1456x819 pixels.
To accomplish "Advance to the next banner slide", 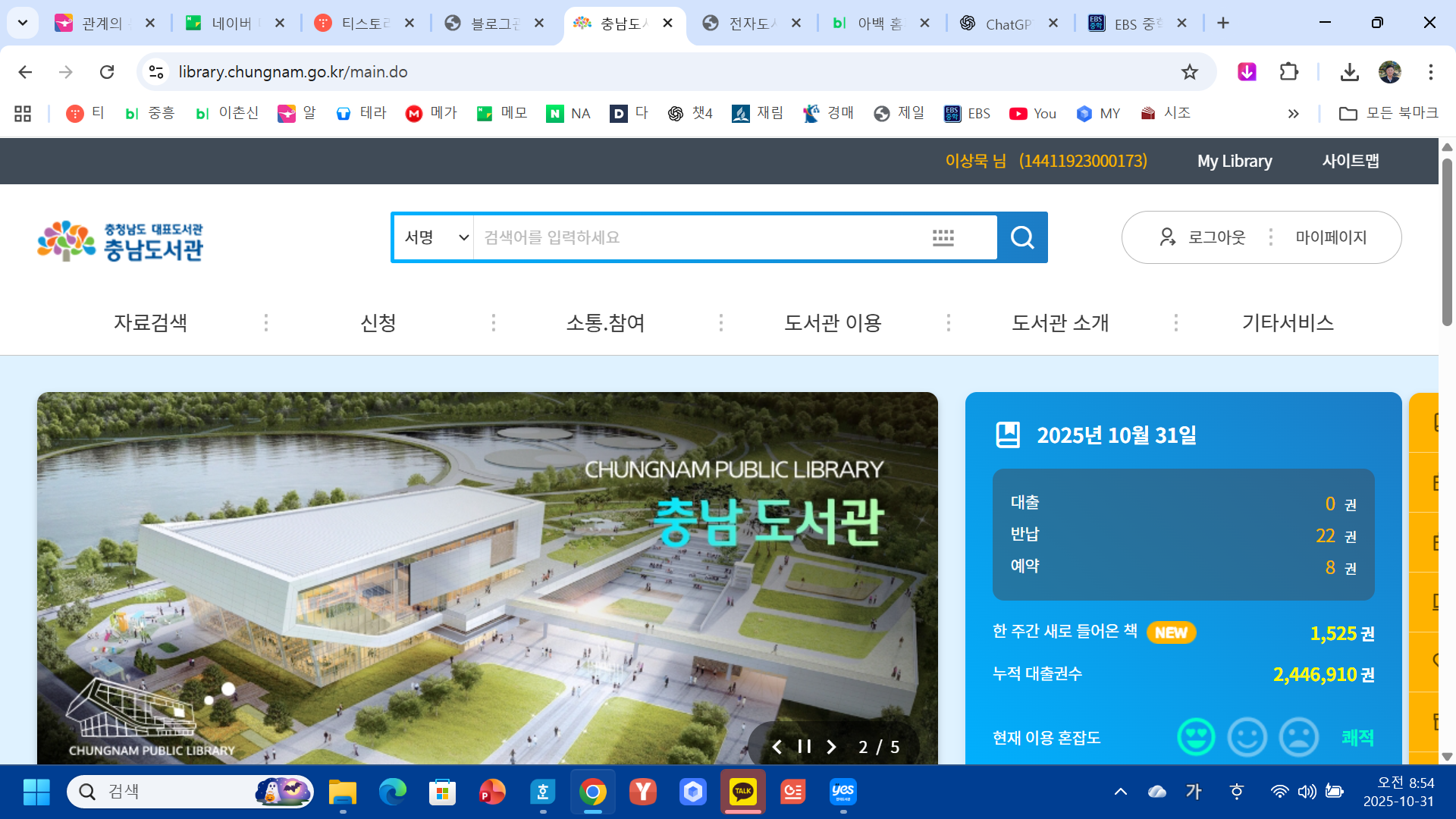I will (x=832, y=746).
